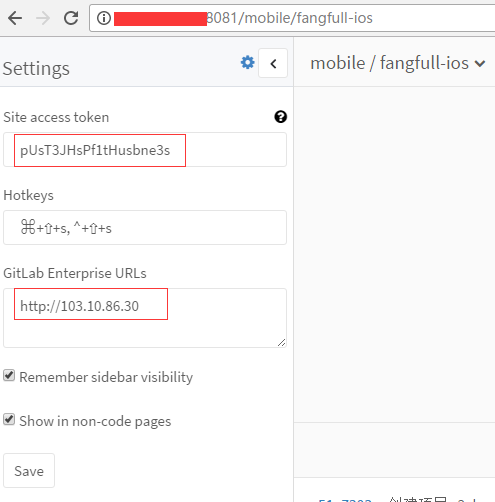Click inside the Hotkeys input field
This screenshot has width=495, height=502.
pos(145,227)
